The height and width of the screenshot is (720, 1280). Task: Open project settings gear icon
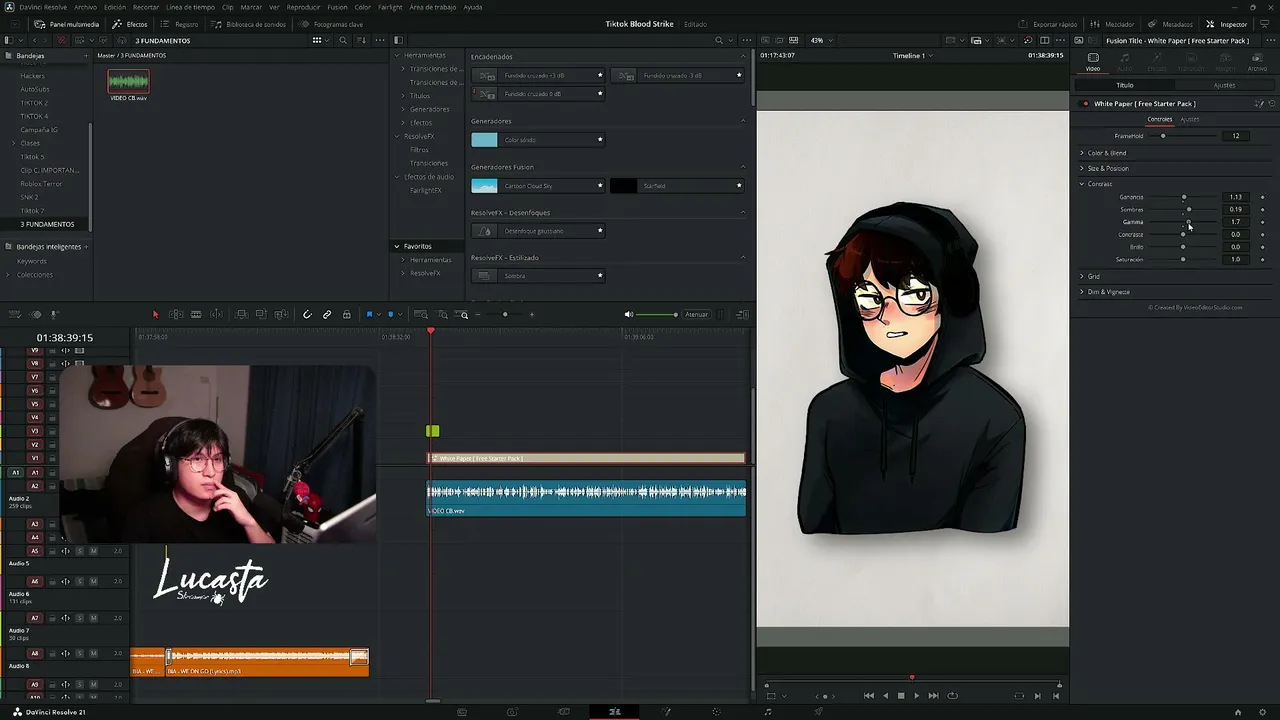(x=1261, y=712)
